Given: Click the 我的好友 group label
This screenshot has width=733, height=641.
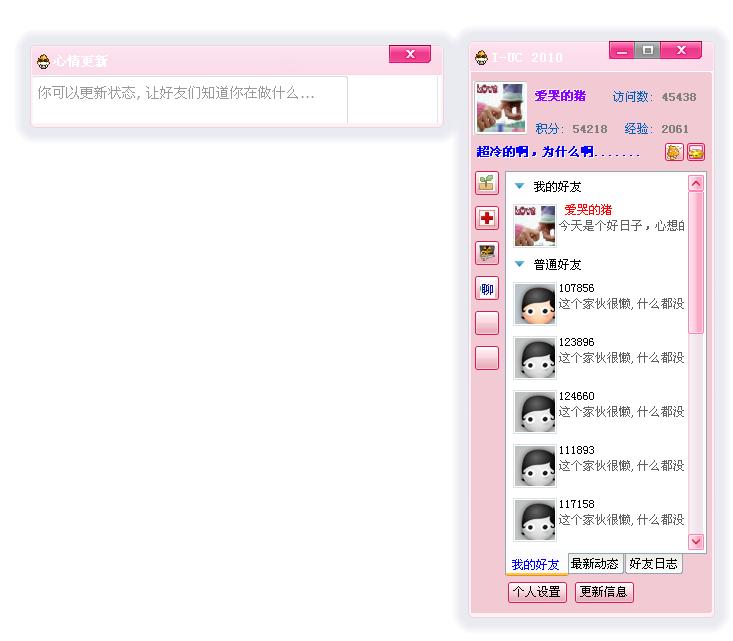Looking at the screenshot, I should [x=557, y=187].
